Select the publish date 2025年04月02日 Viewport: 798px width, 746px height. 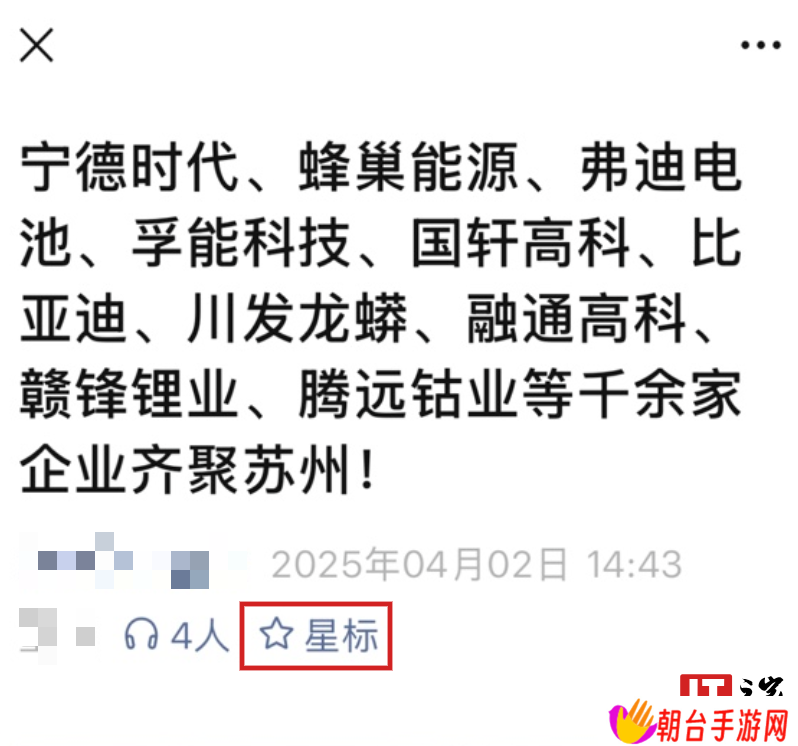click(x=419, y=564)
